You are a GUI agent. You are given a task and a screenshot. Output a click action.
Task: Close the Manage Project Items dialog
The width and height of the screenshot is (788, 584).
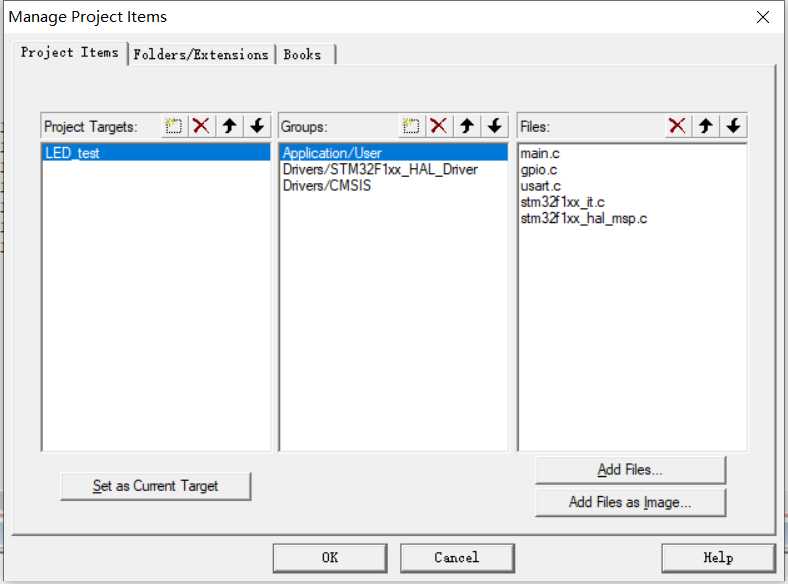[762, 17]
